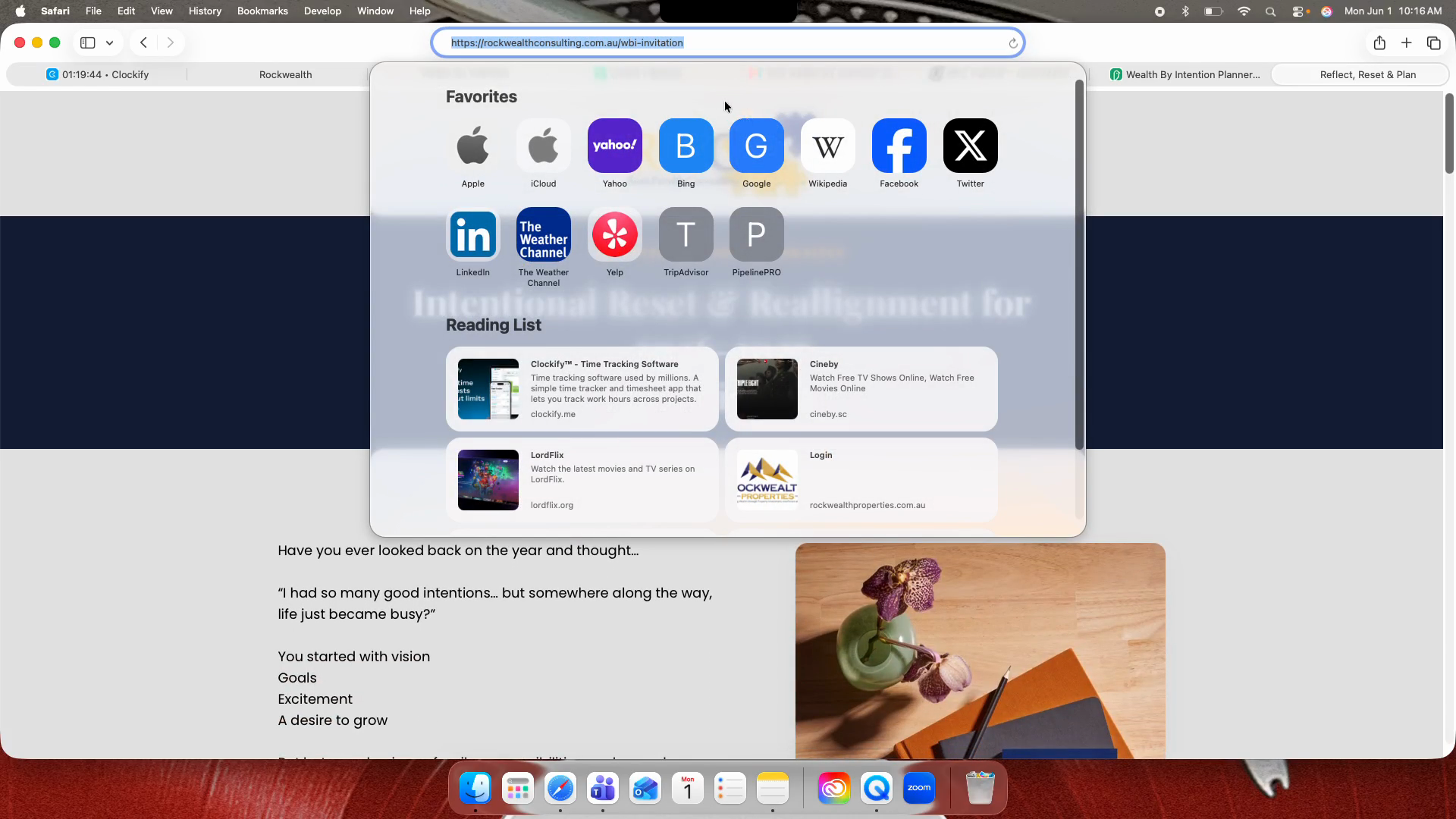Click the Share toolbar icon

(x=1379, y=43)
